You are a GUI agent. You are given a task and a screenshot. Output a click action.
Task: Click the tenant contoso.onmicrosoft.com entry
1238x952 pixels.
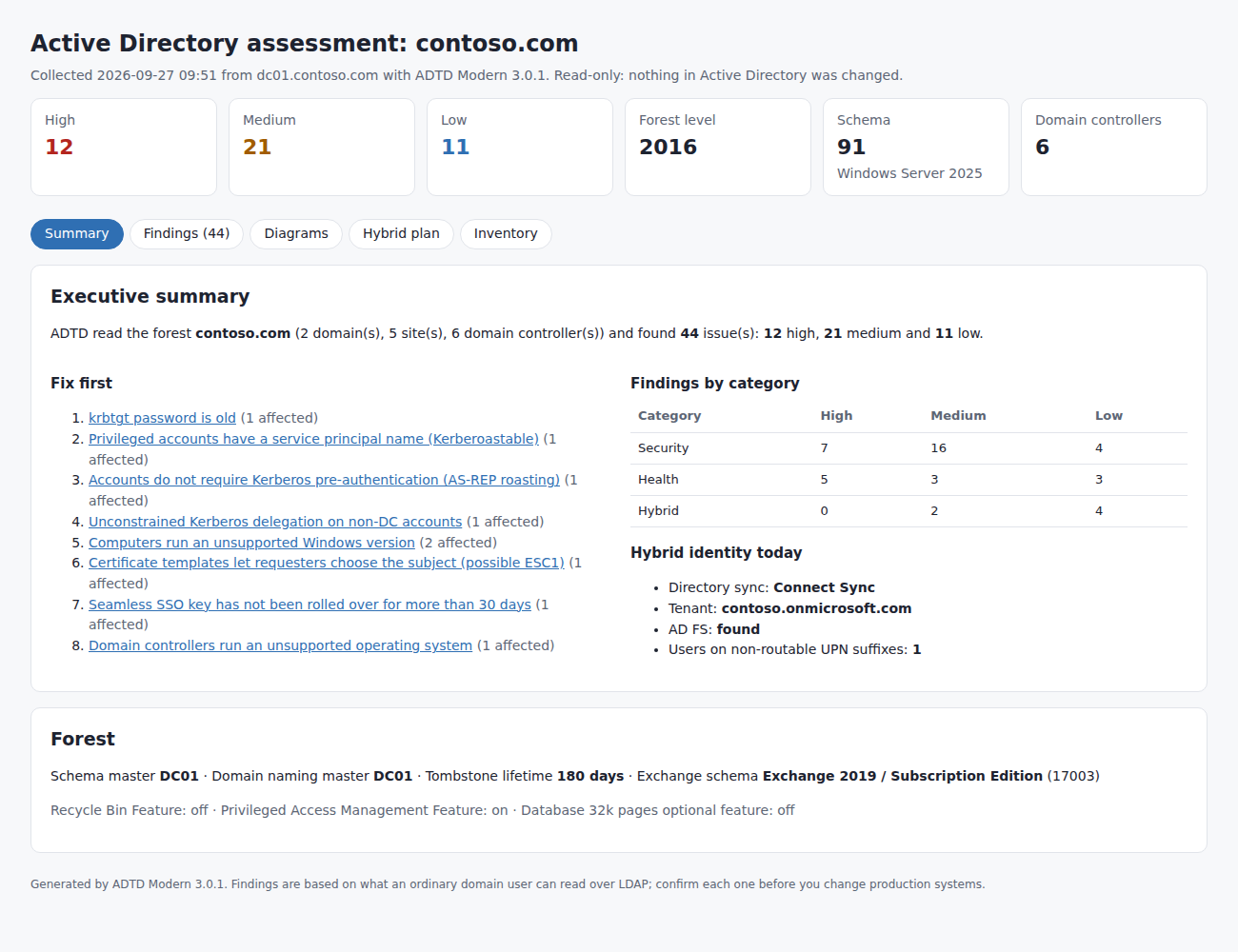point(789,608)
